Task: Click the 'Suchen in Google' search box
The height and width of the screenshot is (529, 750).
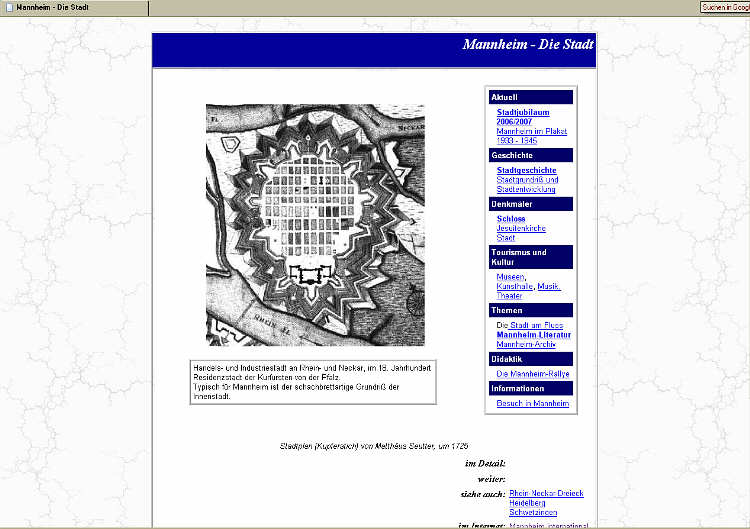Action: [725, 7]
